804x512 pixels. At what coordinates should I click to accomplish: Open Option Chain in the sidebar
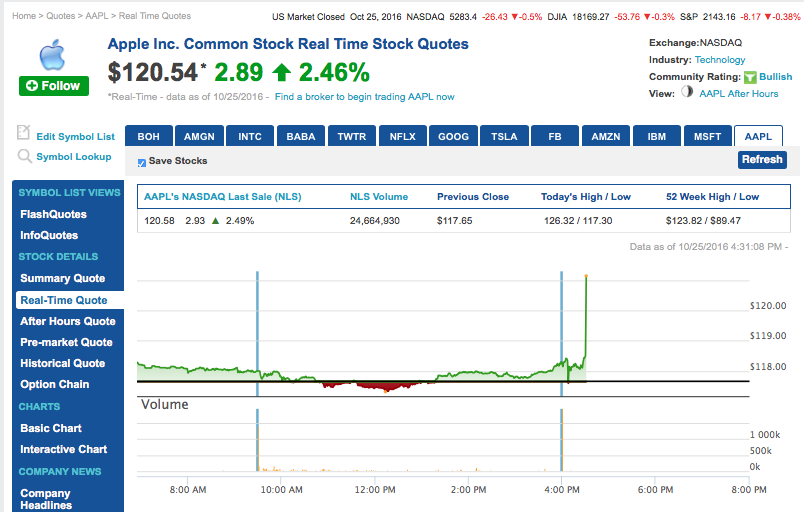pyautogui.click(x=54, y=384)
